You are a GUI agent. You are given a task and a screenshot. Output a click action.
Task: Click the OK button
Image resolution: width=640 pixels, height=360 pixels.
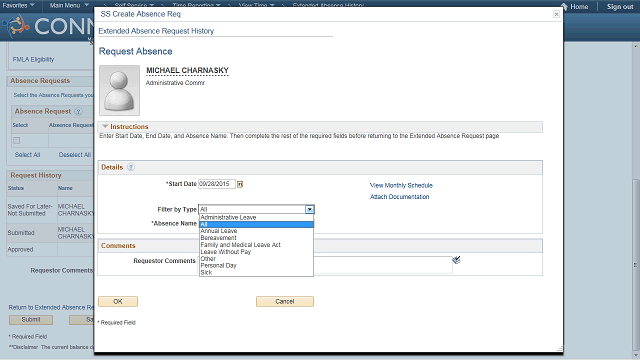[x=118, y=302]
